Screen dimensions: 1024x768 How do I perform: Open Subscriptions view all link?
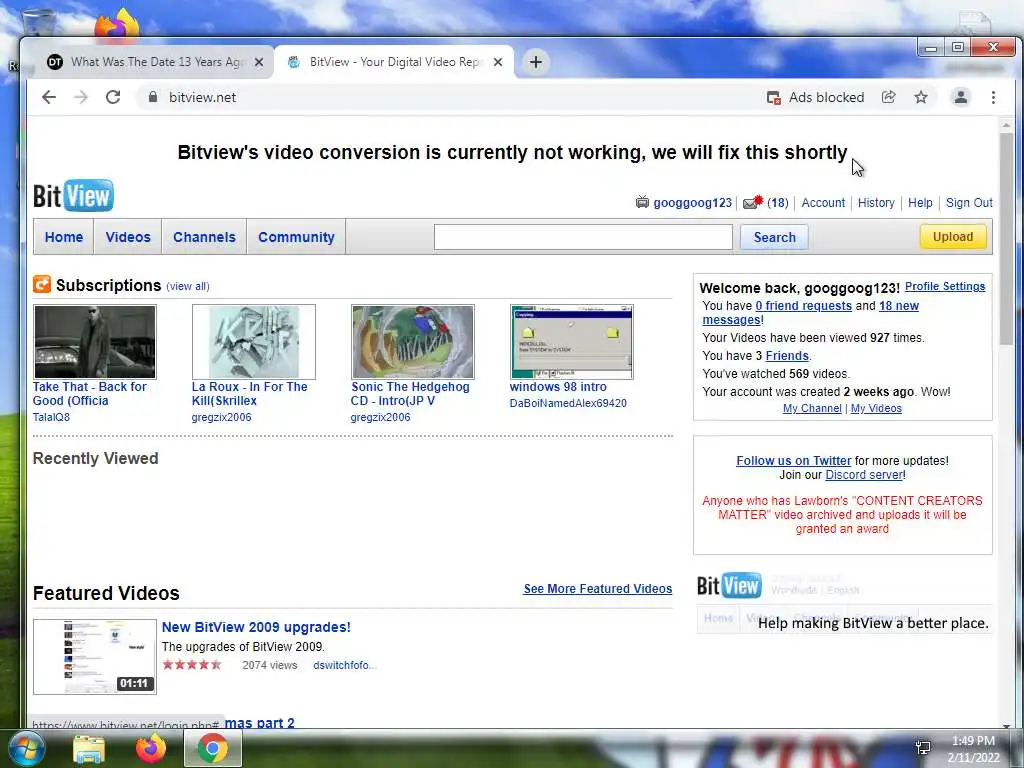(x=188, y=286)
